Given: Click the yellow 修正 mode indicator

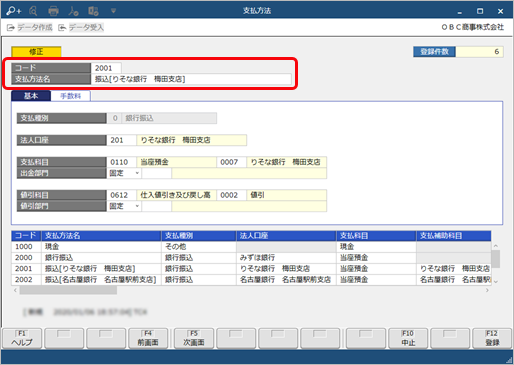Looking at the screenshot, I should coord(36,52).
